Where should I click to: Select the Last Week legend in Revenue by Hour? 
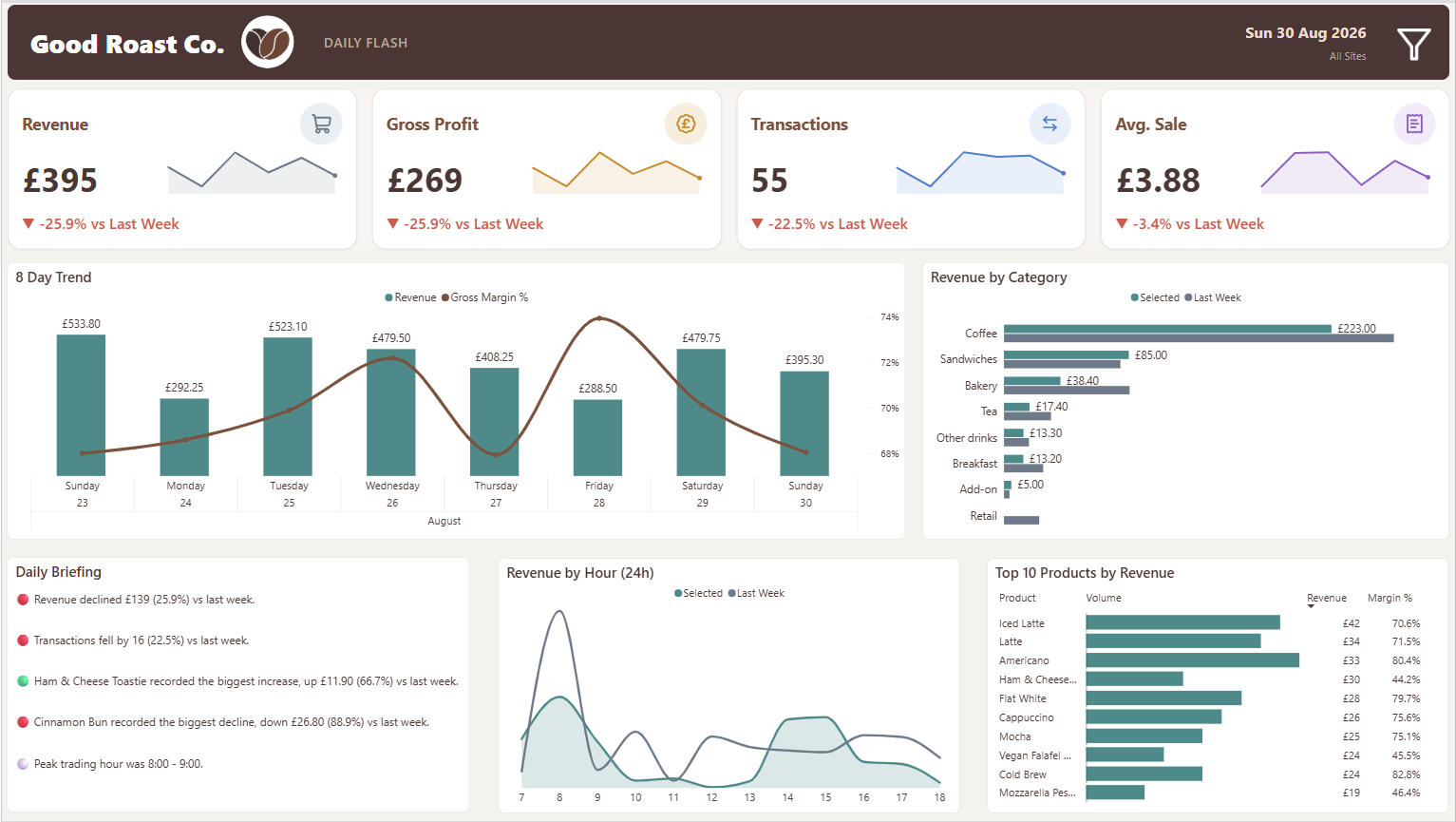(756, 593)
